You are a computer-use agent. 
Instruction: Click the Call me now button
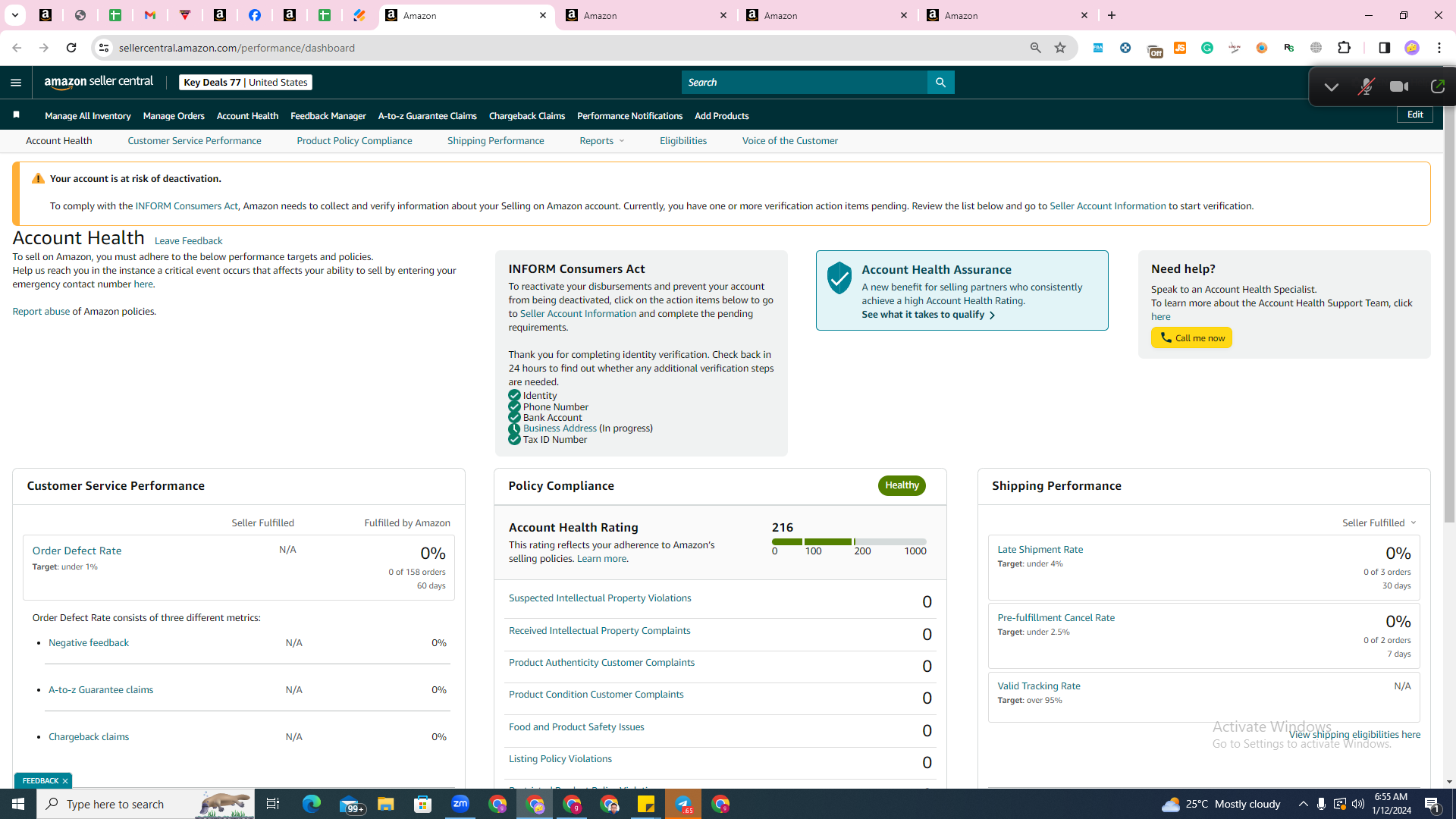click(1191, 337)
